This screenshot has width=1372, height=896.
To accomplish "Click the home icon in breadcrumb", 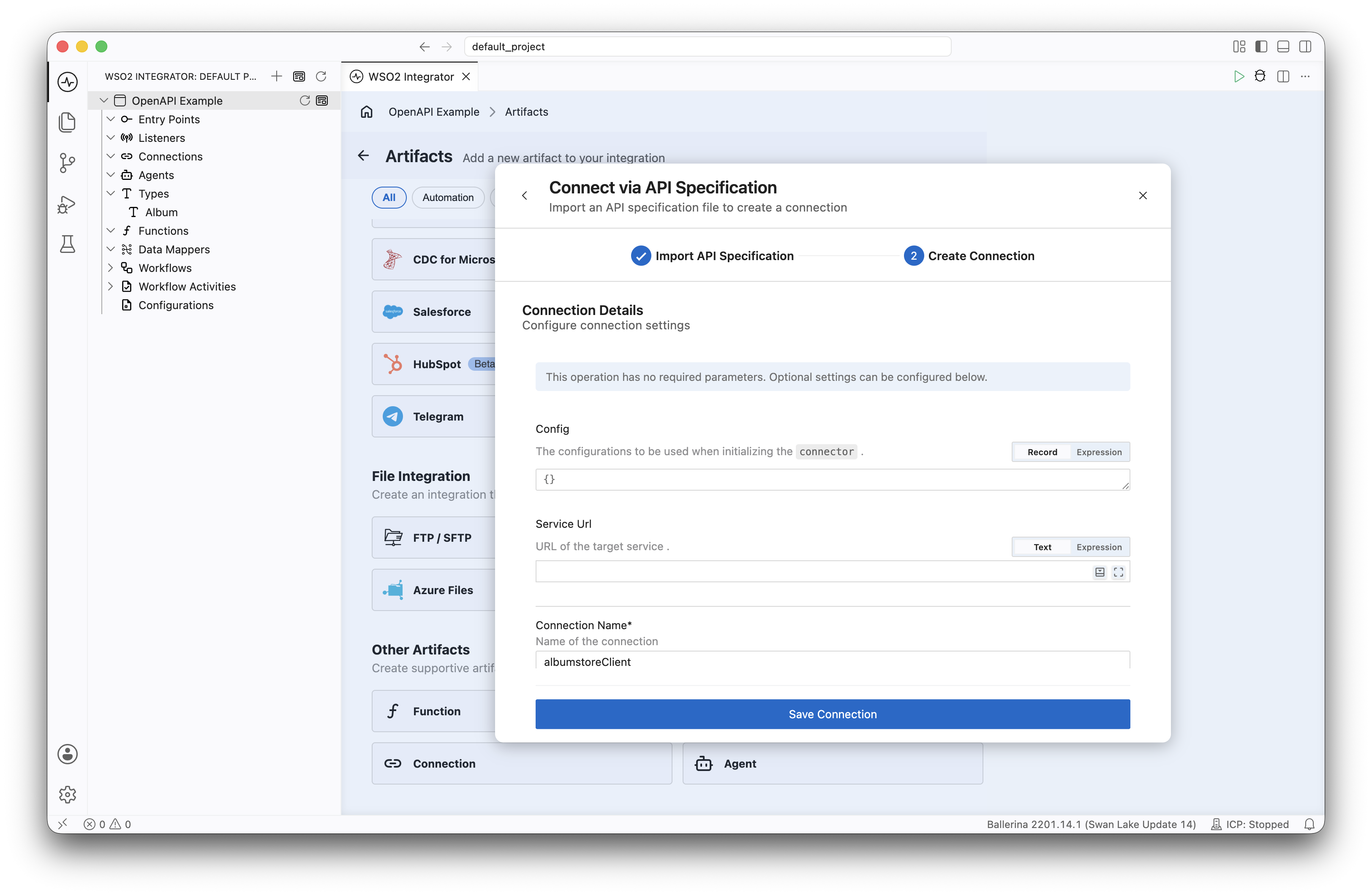I will click(367, 112).
